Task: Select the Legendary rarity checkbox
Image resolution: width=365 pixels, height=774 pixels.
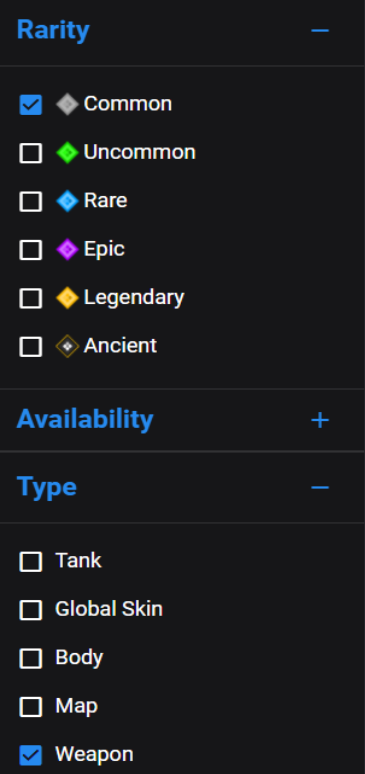Action: coord(31,298)
